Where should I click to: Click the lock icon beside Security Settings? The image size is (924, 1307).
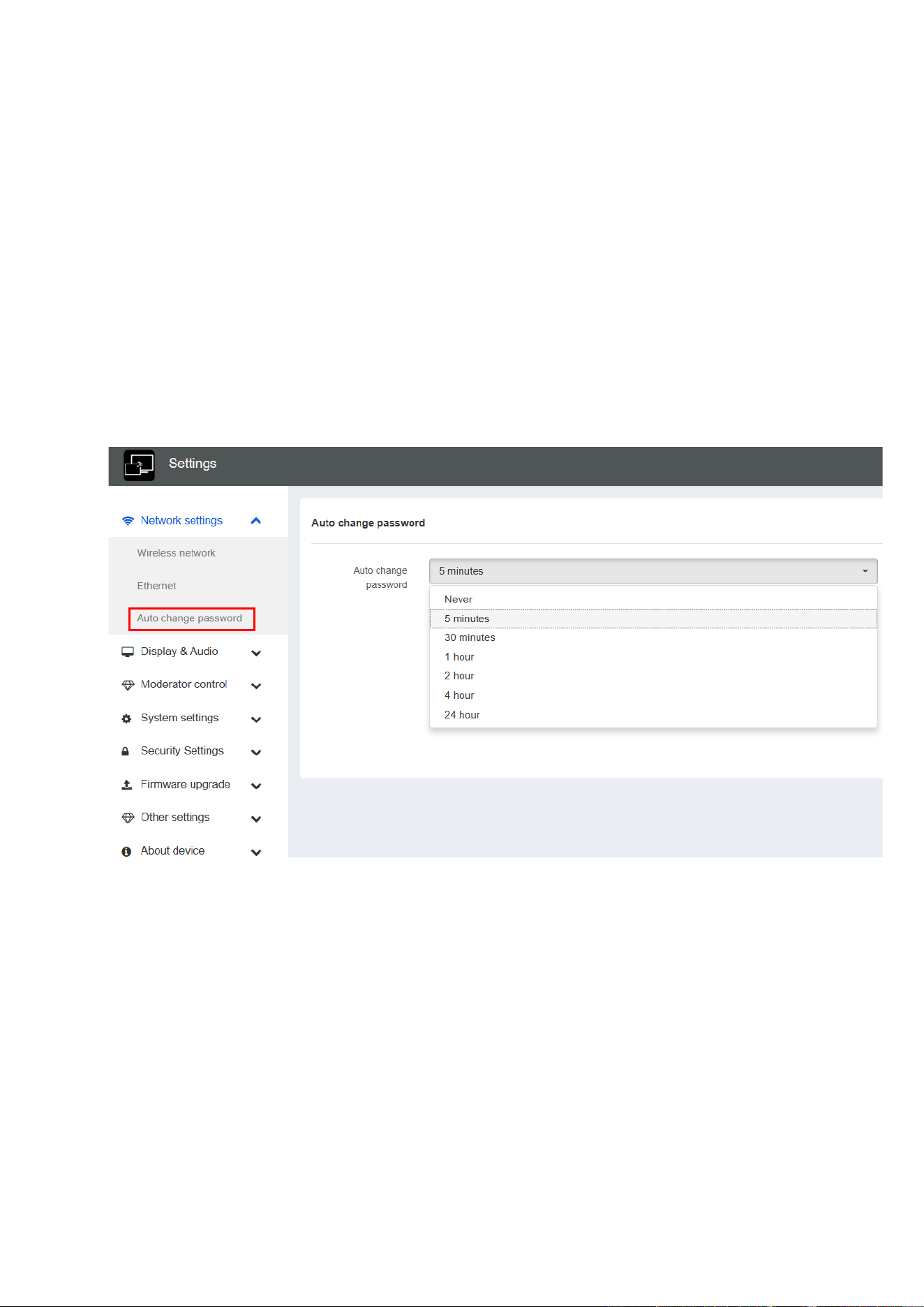pyautogui.click(x=126, y=751)
